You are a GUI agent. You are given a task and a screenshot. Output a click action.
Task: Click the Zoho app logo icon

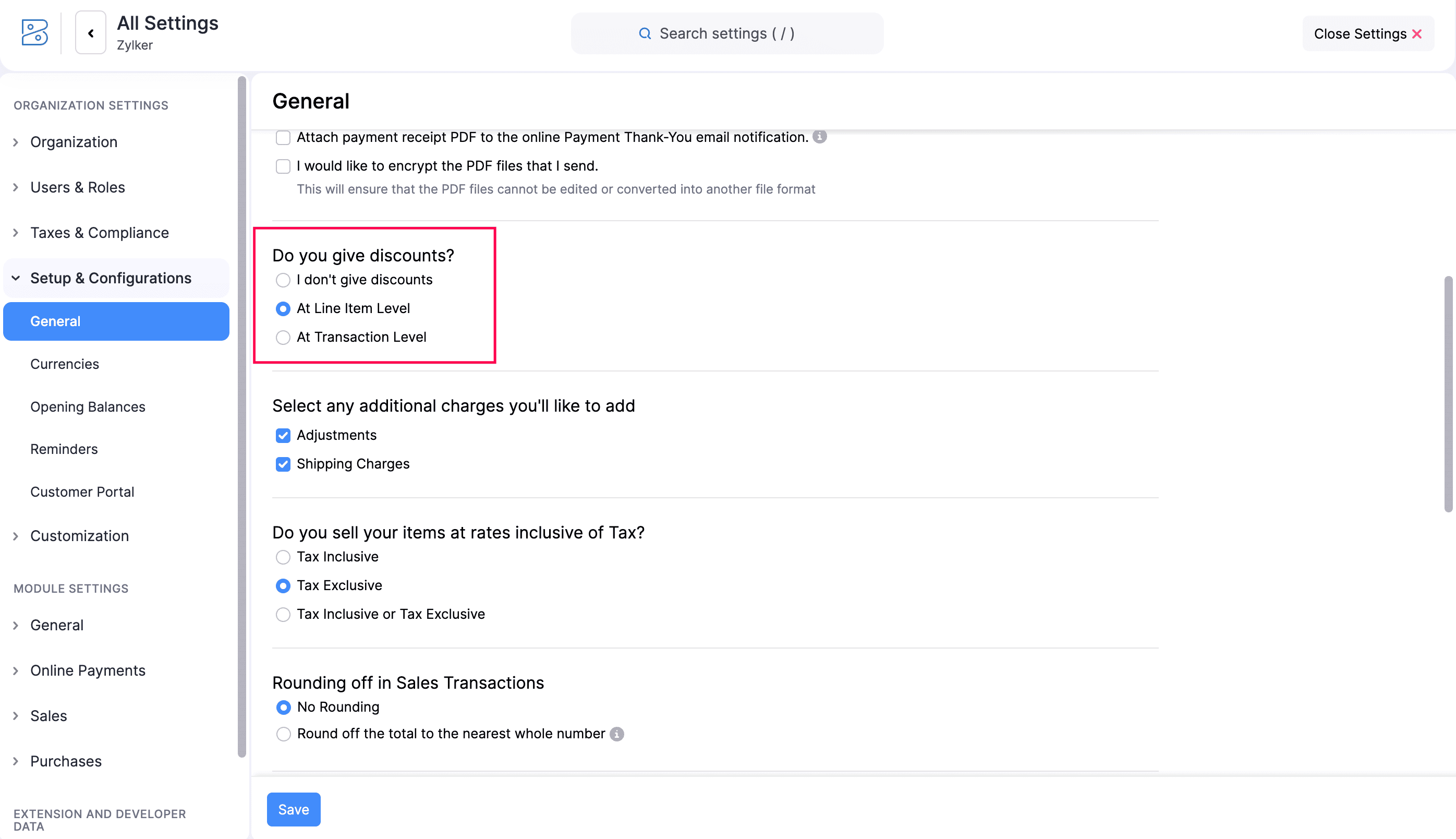[x=34, y=33]
